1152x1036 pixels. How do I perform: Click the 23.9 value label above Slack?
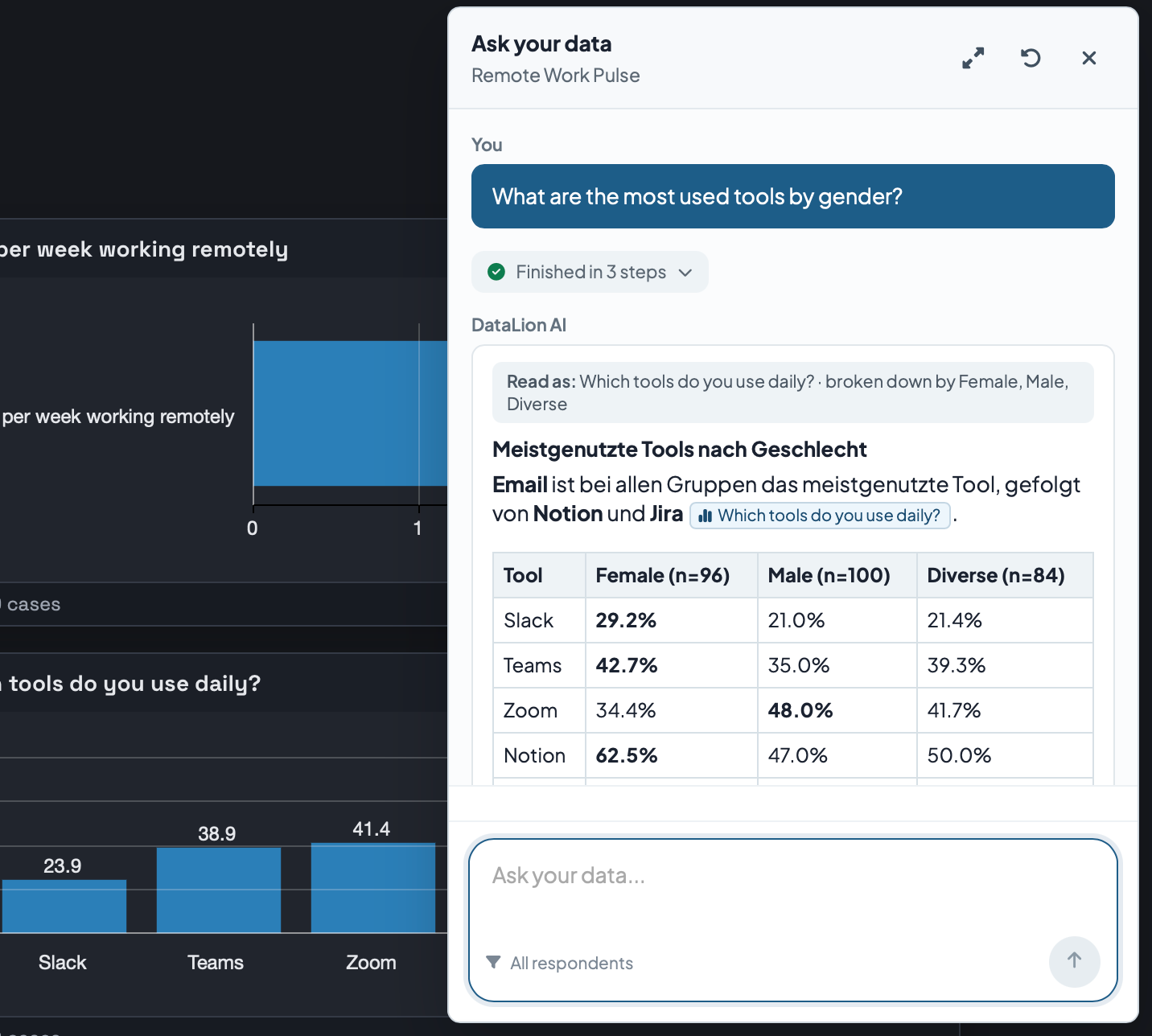tap(63, 866)
